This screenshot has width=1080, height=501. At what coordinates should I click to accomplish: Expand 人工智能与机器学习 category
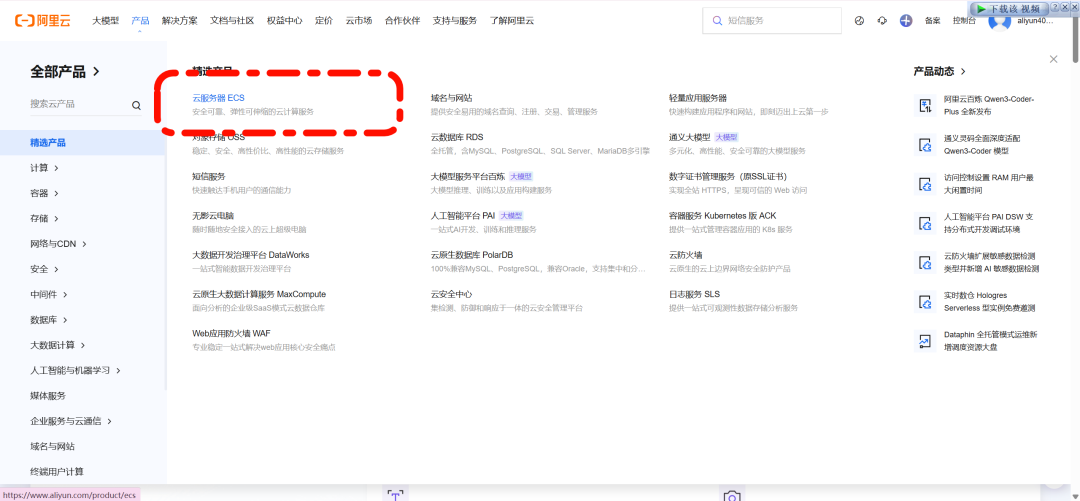[76, 370]
